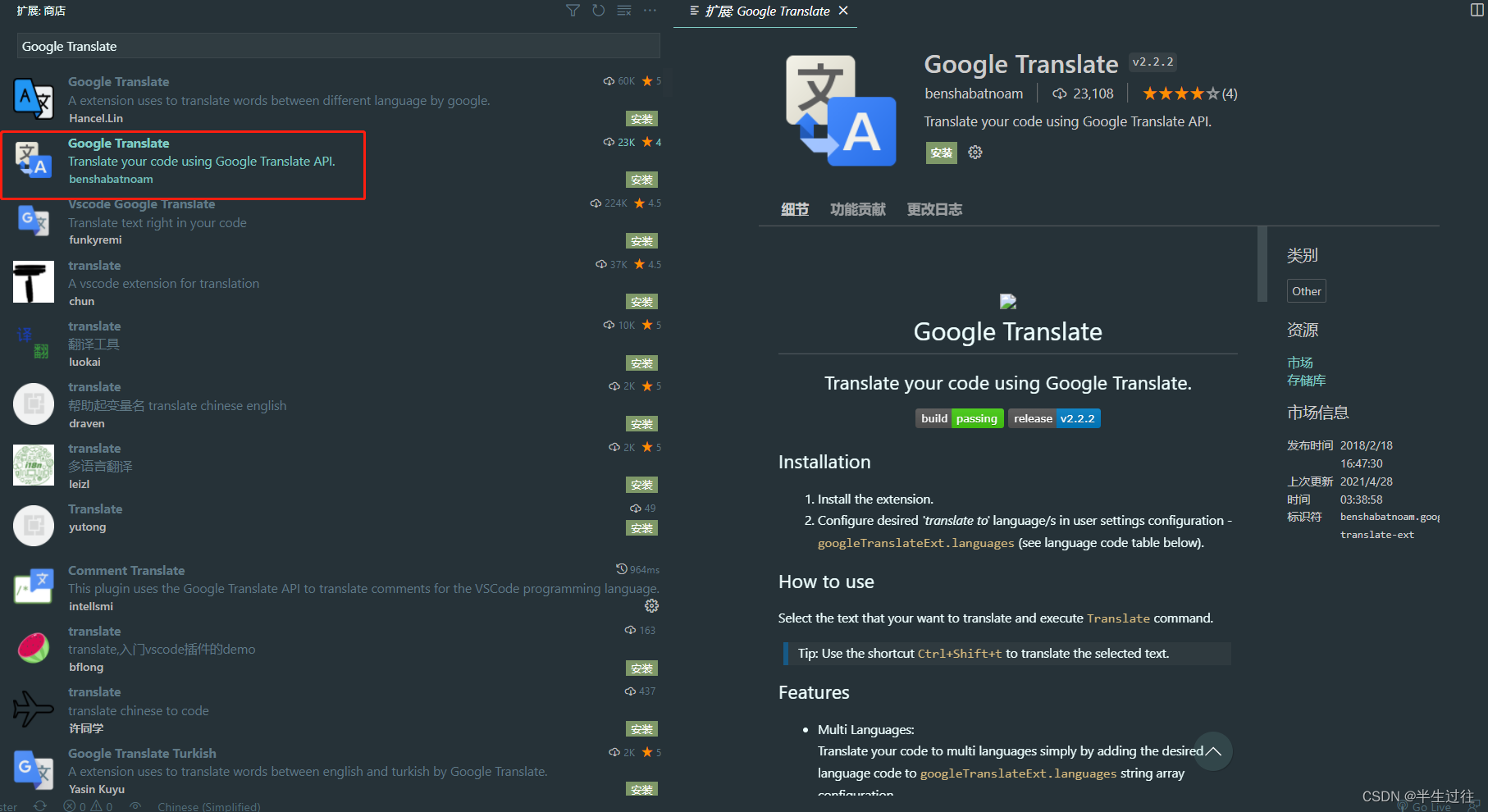Click the details pane vertical scrollbar

click(1262, 264)
